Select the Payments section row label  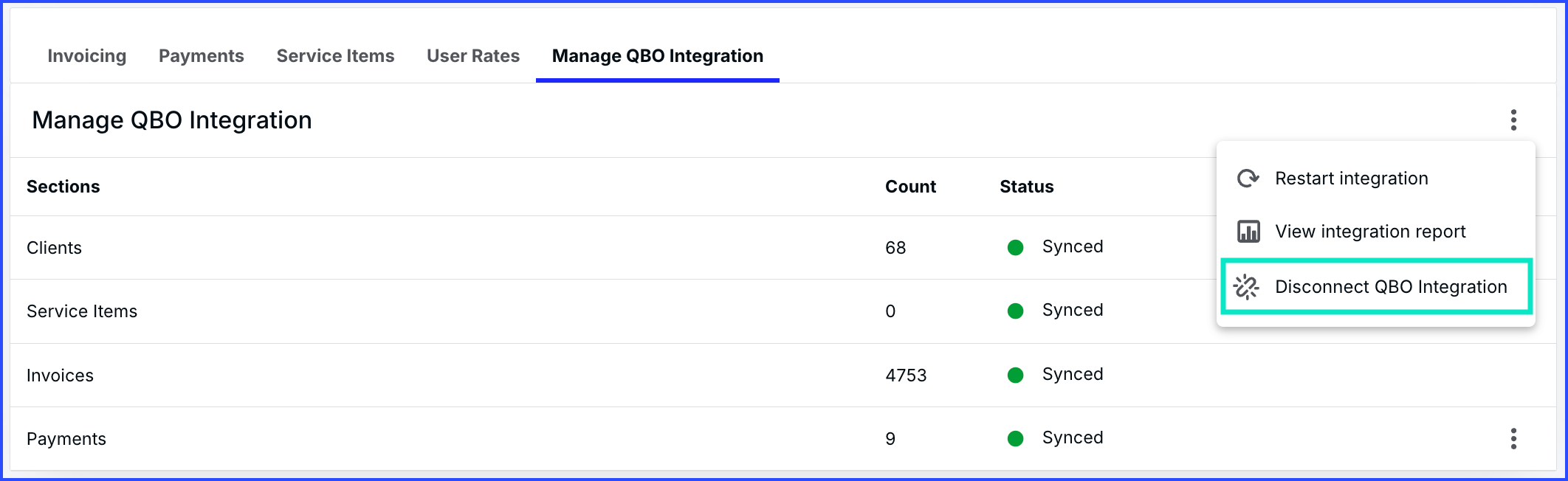[x=66, y=439]
